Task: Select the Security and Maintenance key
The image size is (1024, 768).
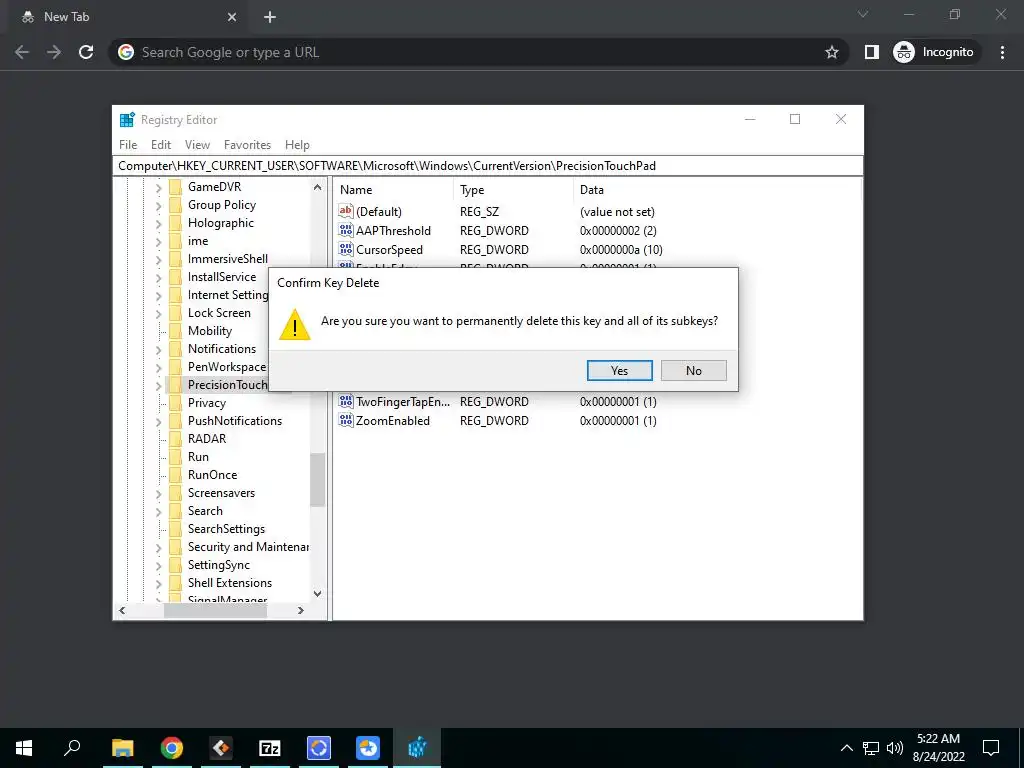Action: coord(248,547)
